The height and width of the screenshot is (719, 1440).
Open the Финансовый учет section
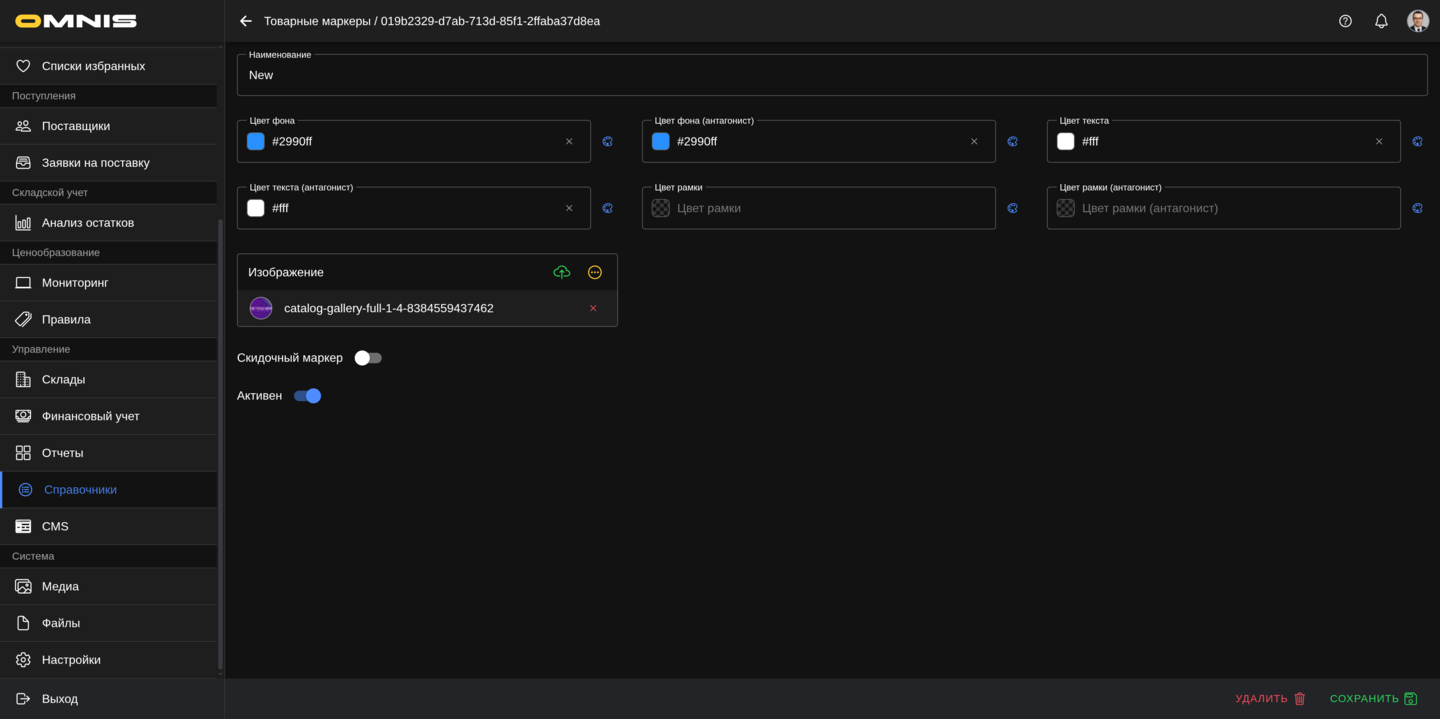[90, 416]
